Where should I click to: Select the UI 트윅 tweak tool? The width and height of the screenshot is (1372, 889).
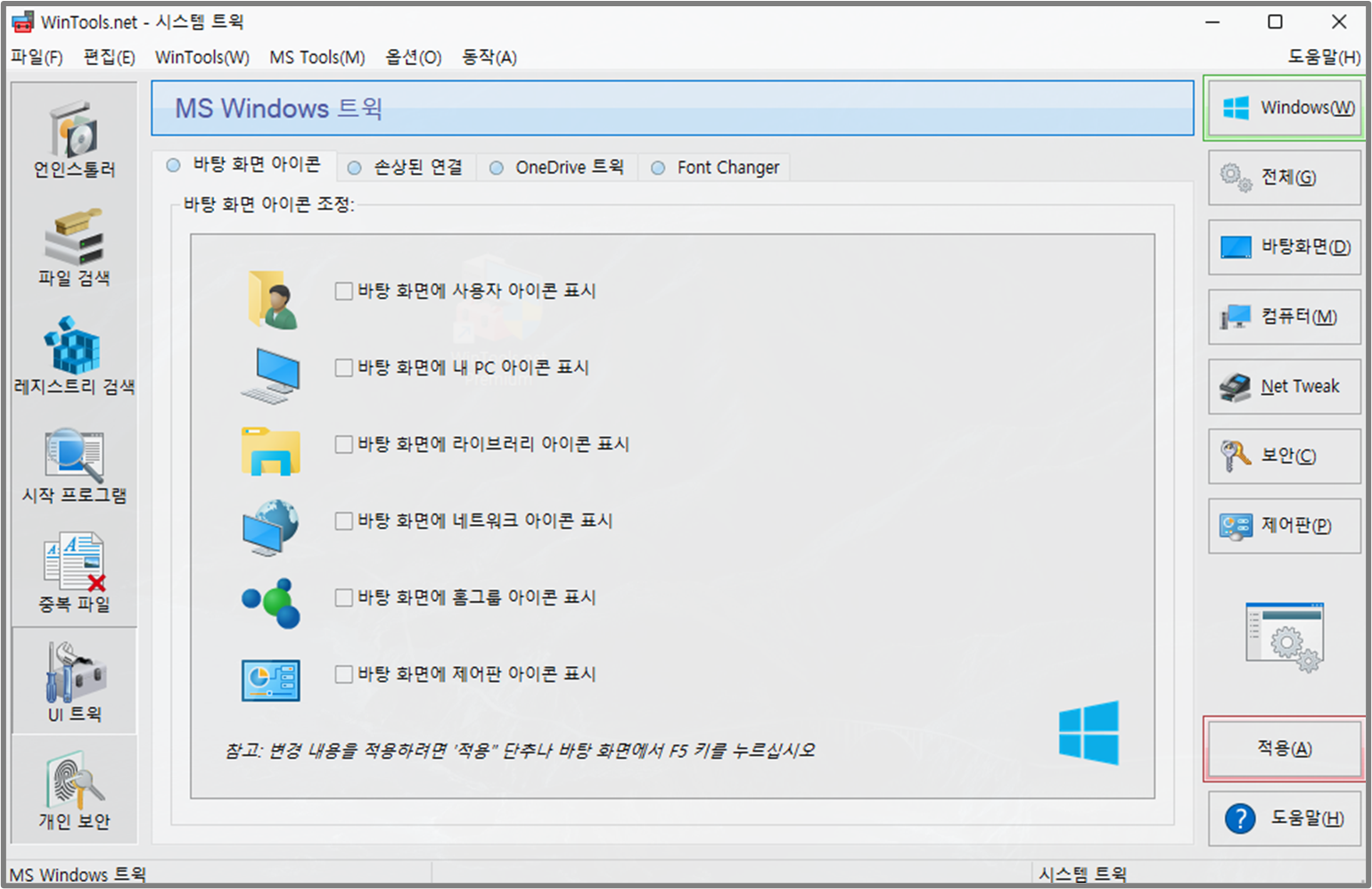click(x=75, y=681)
